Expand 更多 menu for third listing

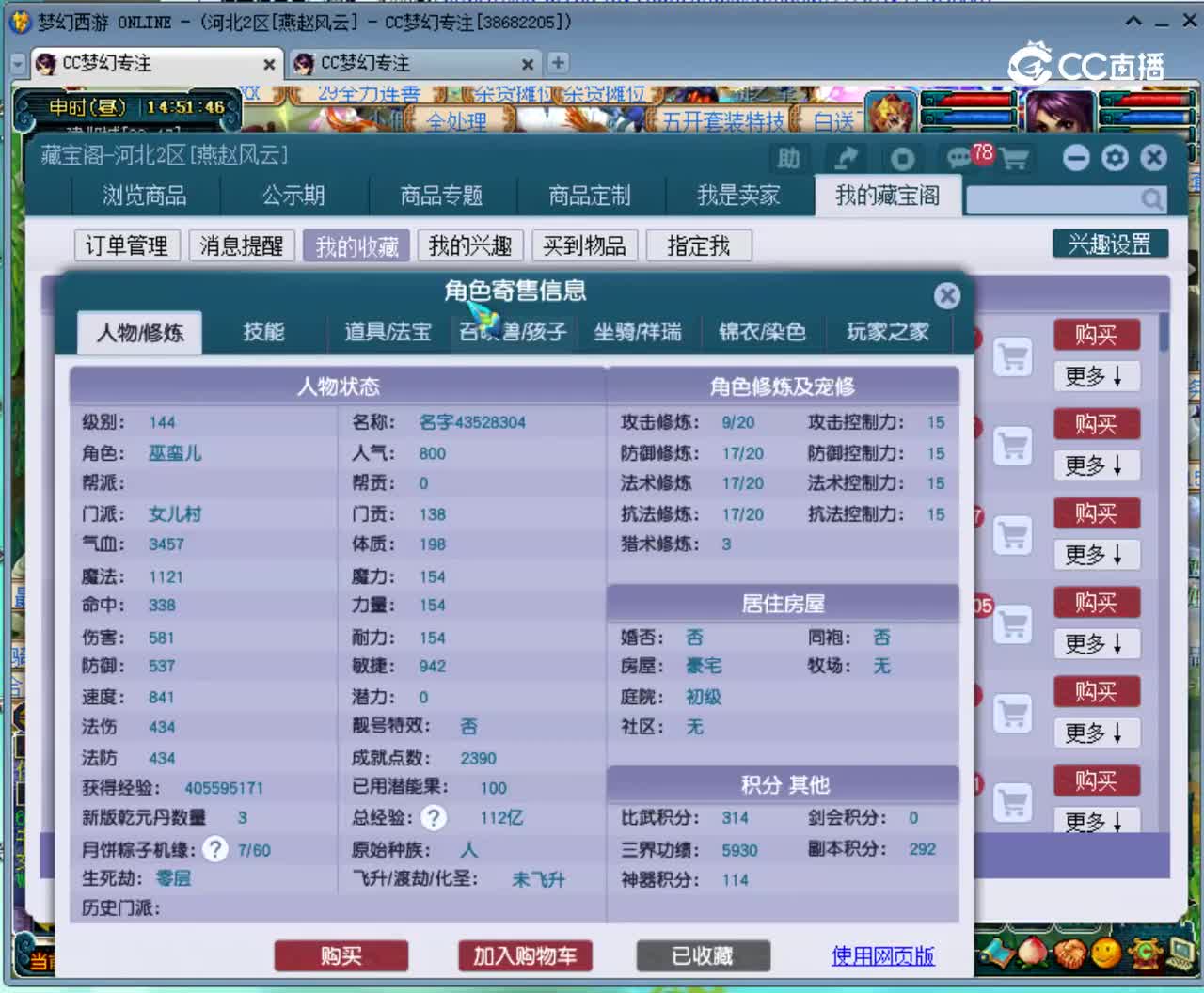pos(1095,555)
